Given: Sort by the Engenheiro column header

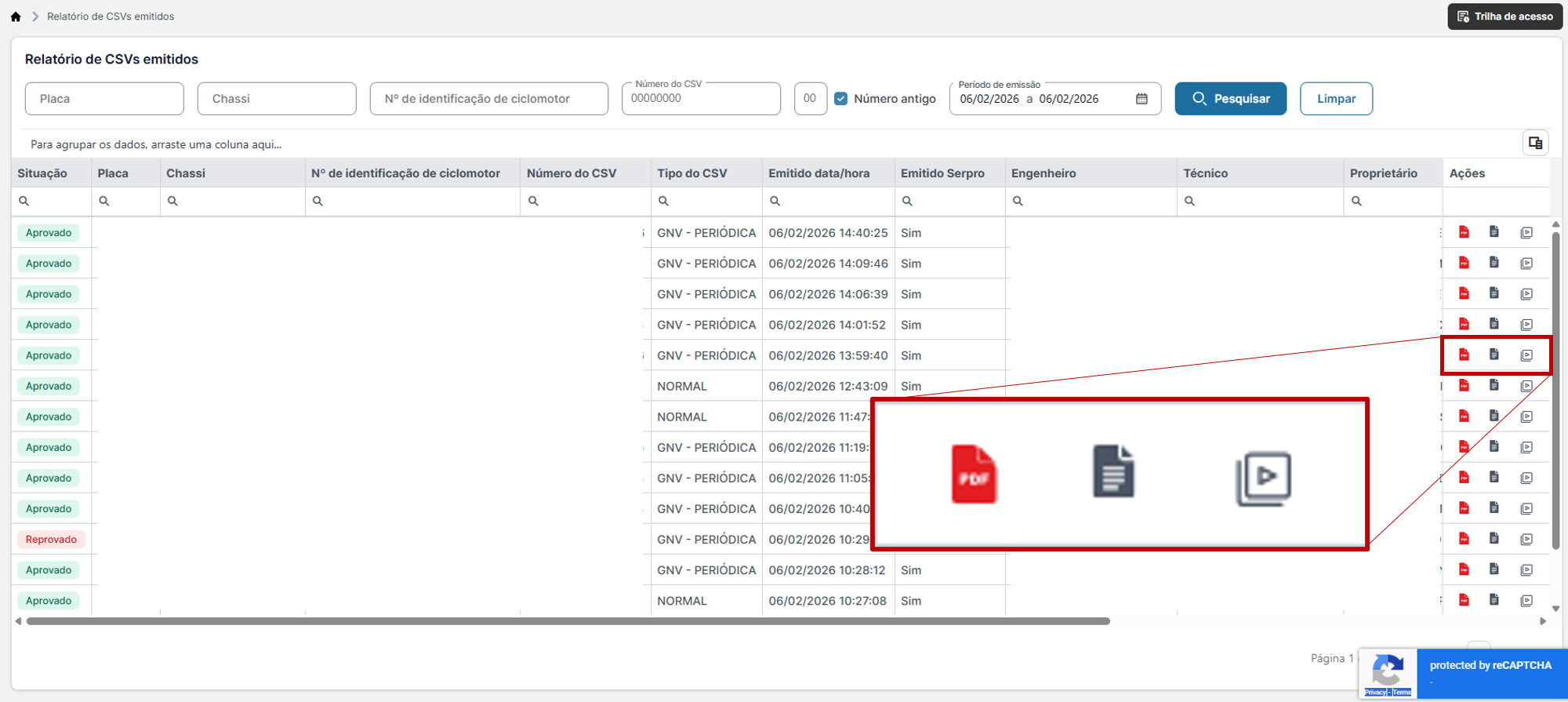Looking at the screenshot, I should [1044, 173].
